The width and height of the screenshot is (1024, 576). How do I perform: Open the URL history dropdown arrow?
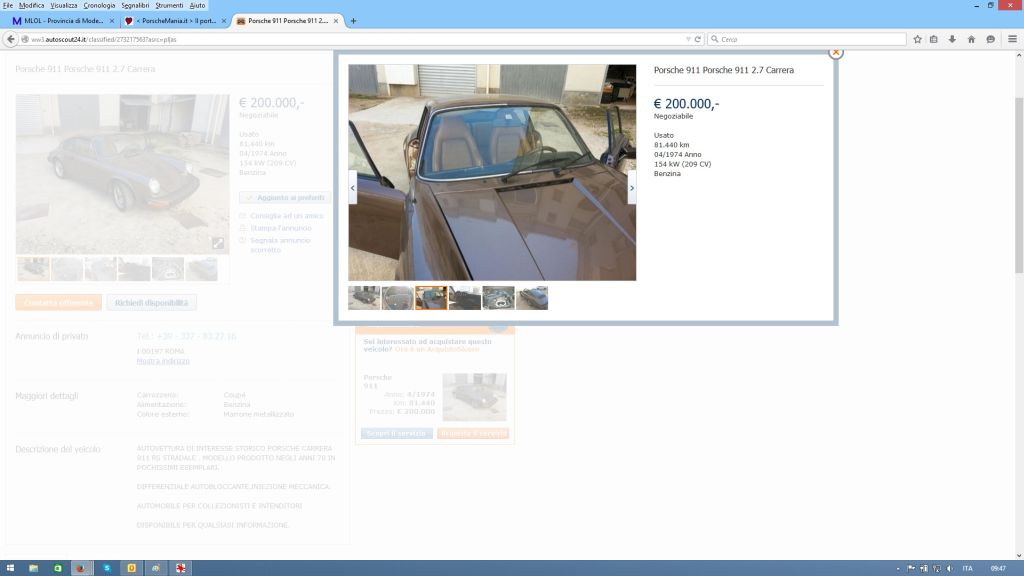688,39
